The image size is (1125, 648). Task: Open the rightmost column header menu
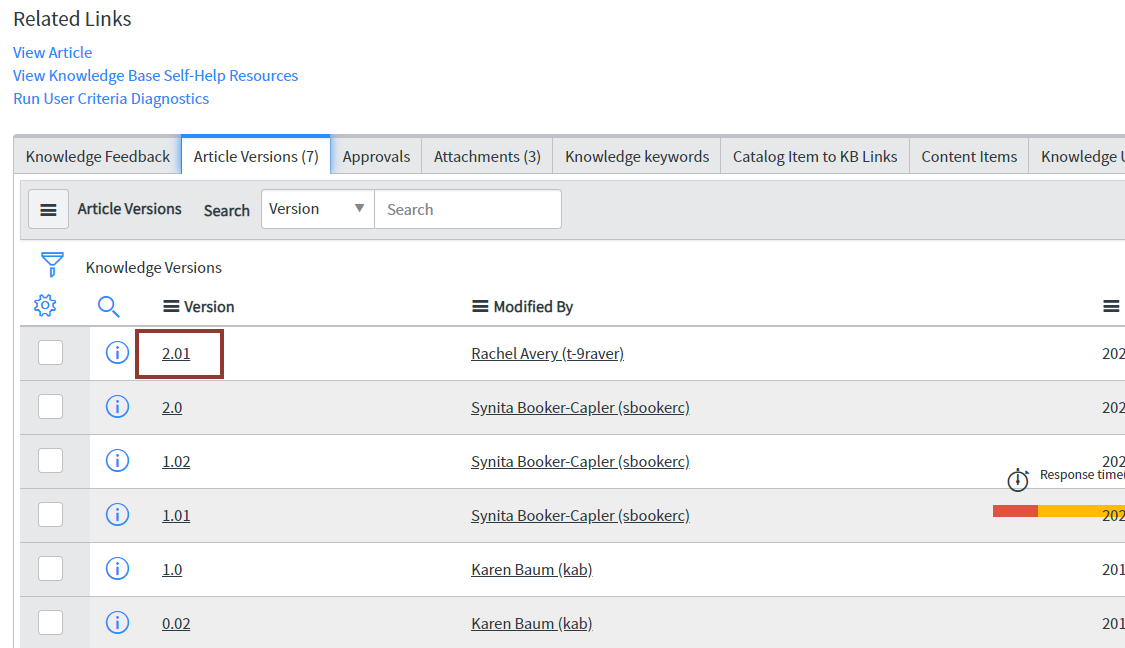click(x=1112, y=306)
